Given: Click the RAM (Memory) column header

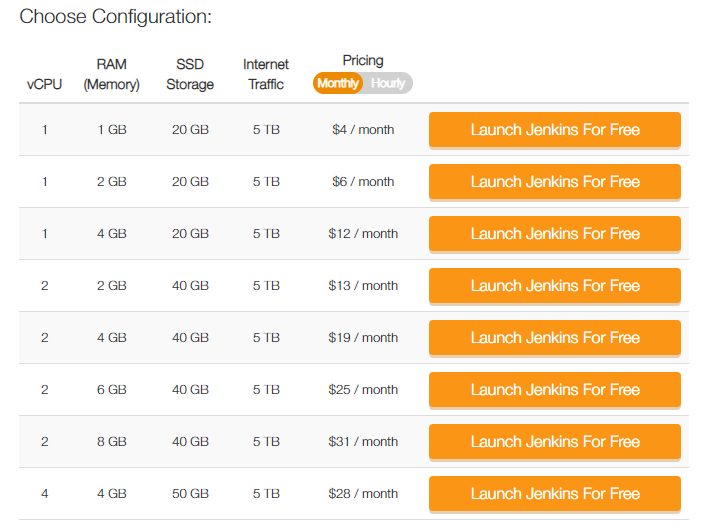Looking at the screenshot, I should [x=111, y=74].
